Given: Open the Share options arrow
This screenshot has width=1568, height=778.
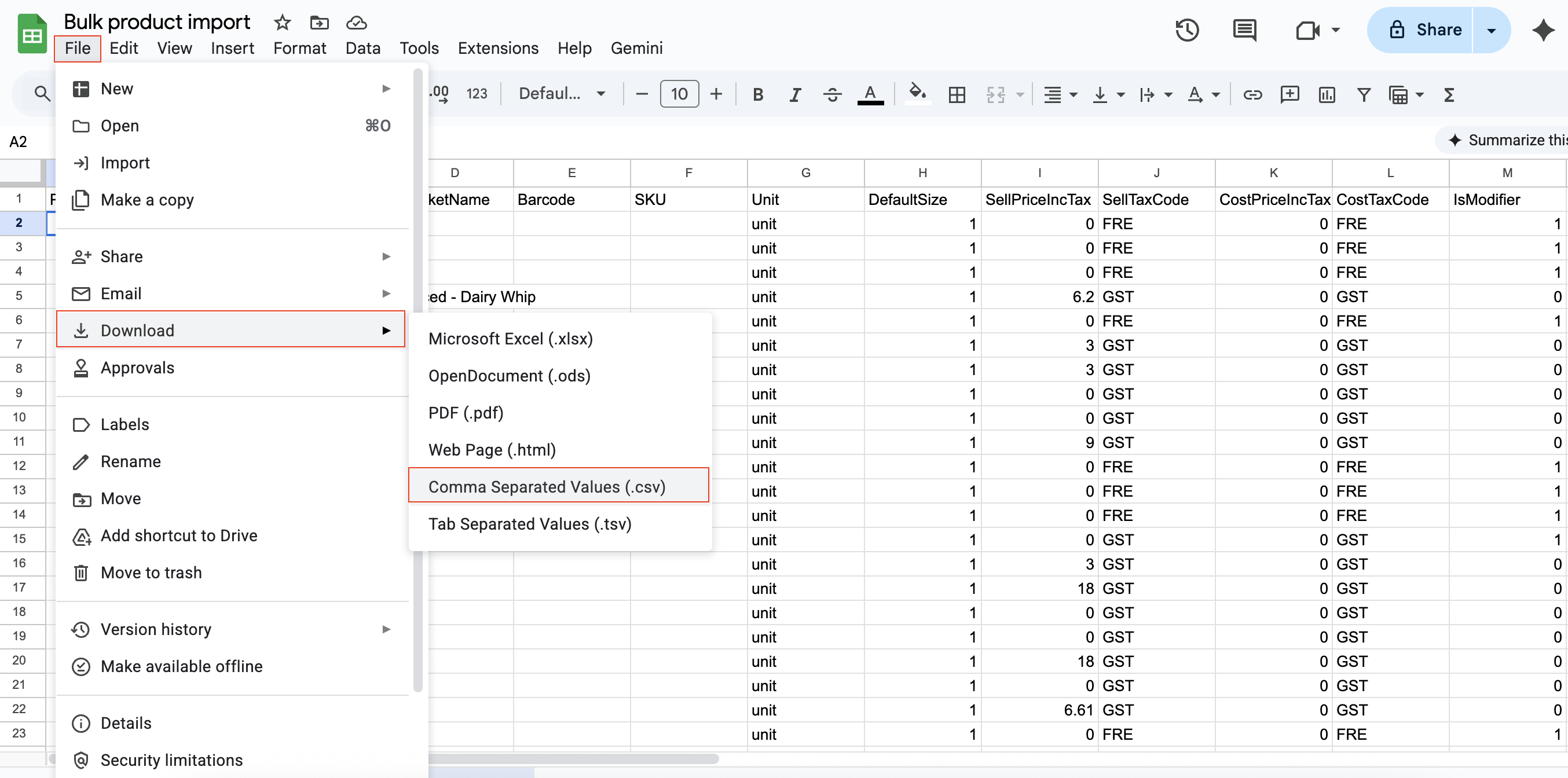Looking at the screenshot, I should click(x=1490, y=30).
